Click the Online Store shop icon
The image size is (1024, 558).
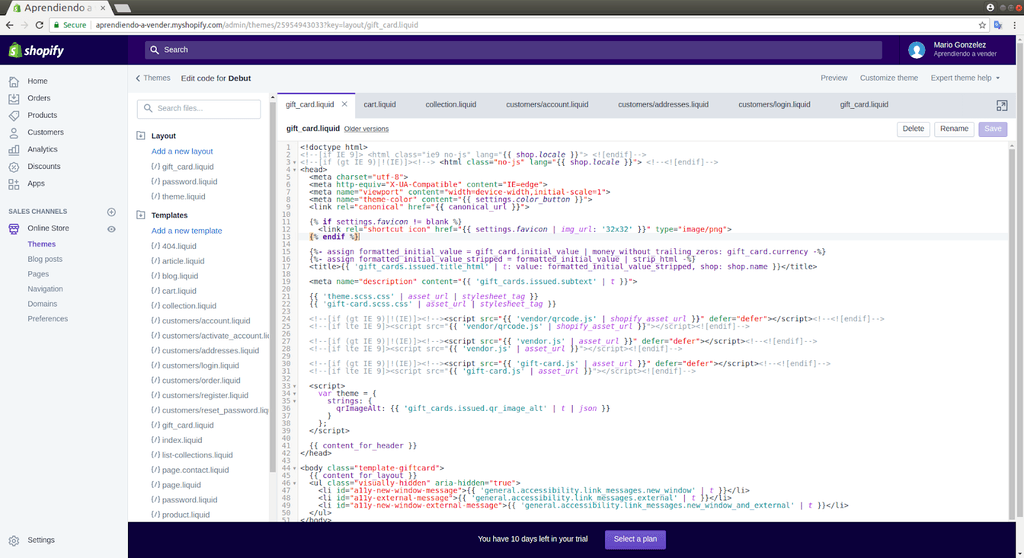click(x=14, y=229)
